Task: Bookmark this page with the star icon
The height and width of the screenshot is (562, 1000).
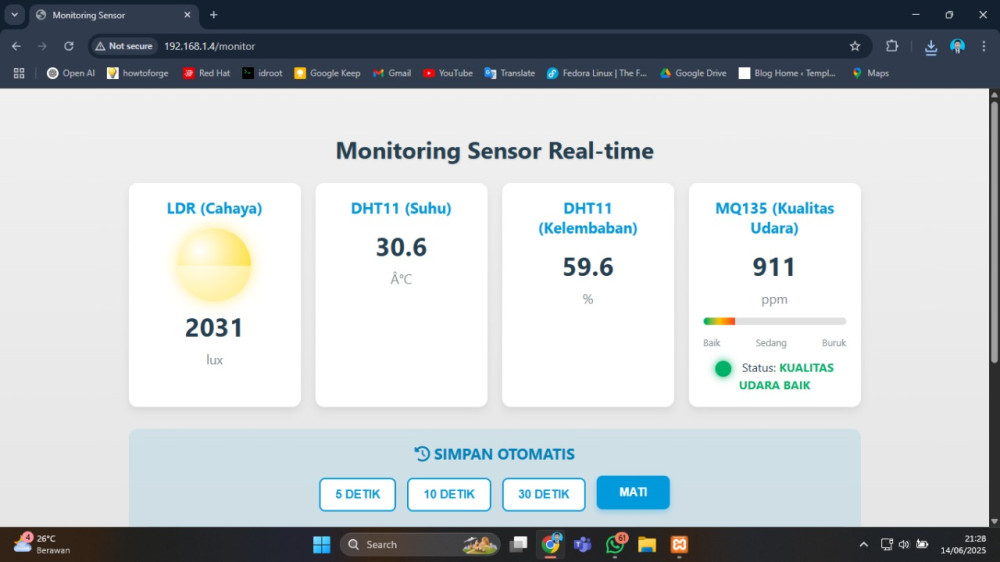Action: click(x=855, y=46)
